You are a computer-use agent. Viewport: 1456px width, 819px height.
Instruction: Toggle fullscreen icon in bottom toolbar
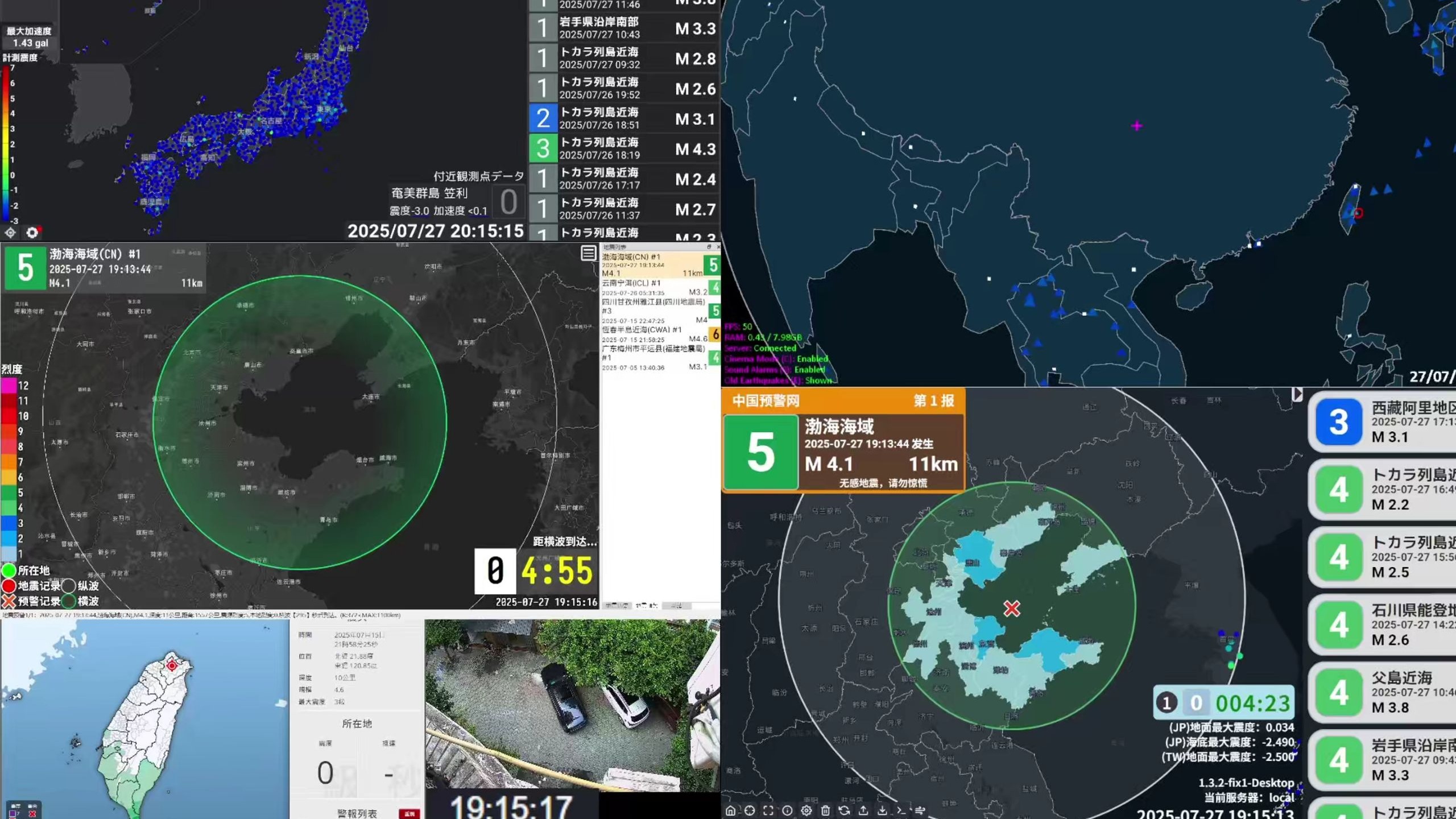coord(768,810)
